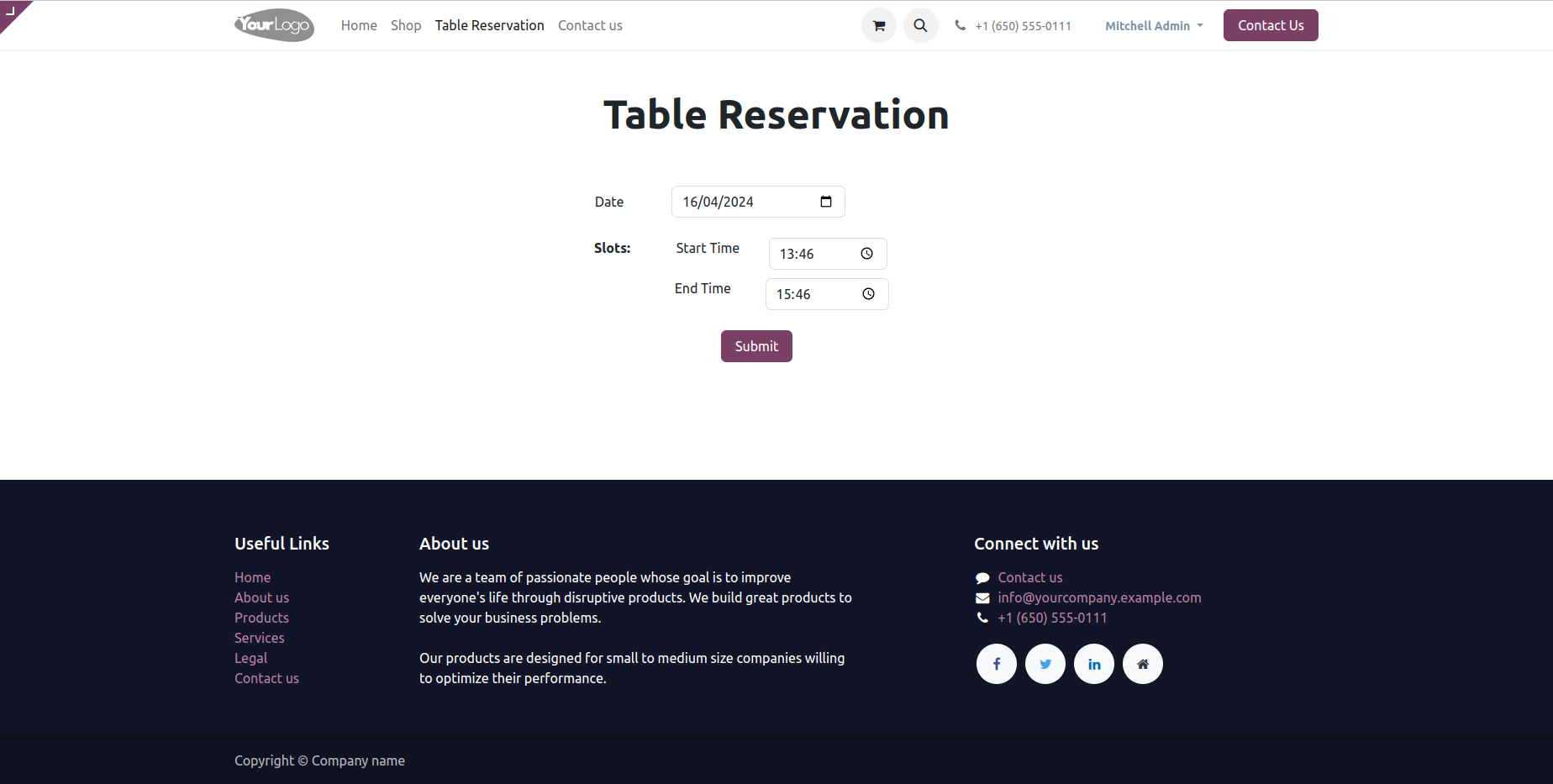This screenshot has width=1553, height=784.
Task: Click the purple Contact Us button
Action: [1271, 25]
